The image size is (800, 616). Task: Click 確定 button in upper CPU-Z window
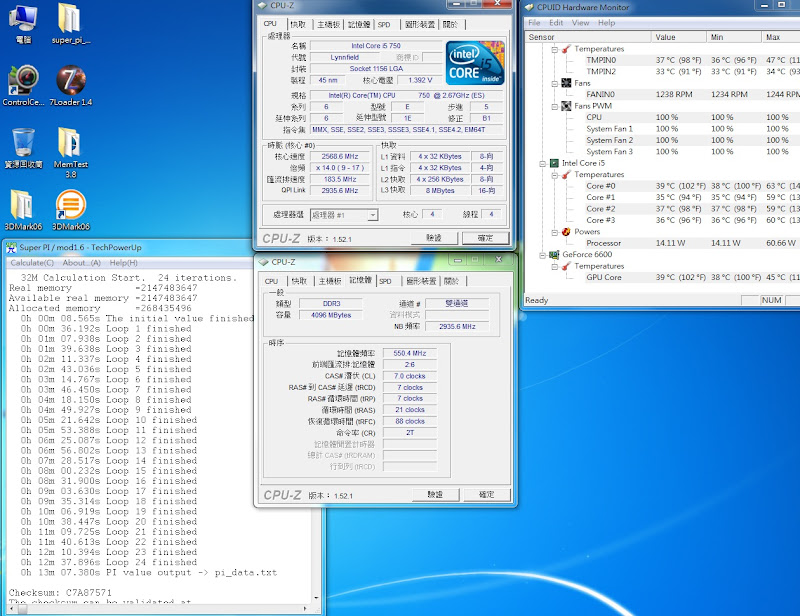[x=485, y=238]
